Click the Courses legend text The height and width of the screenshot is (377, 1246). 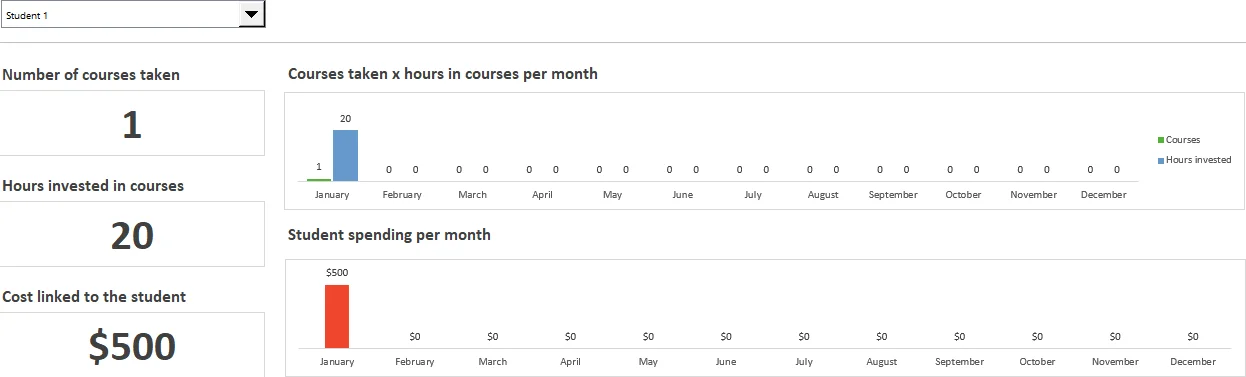1183,140
